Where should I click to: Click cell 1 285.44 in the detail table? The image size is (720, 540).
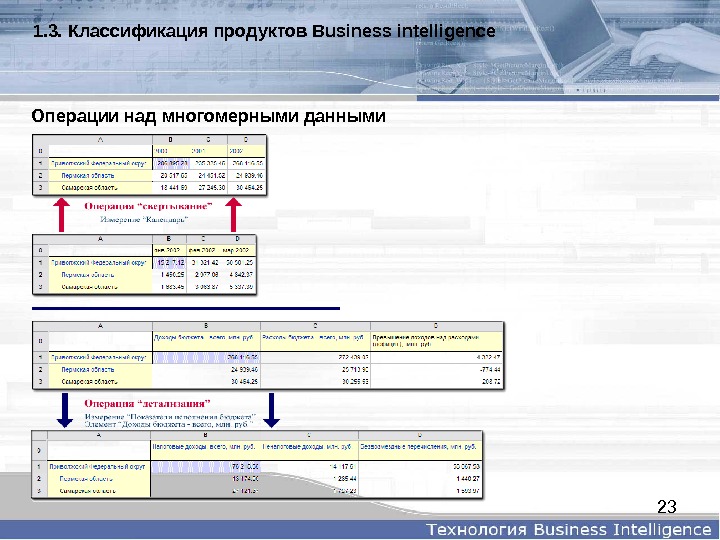click(x=345, y=478)
